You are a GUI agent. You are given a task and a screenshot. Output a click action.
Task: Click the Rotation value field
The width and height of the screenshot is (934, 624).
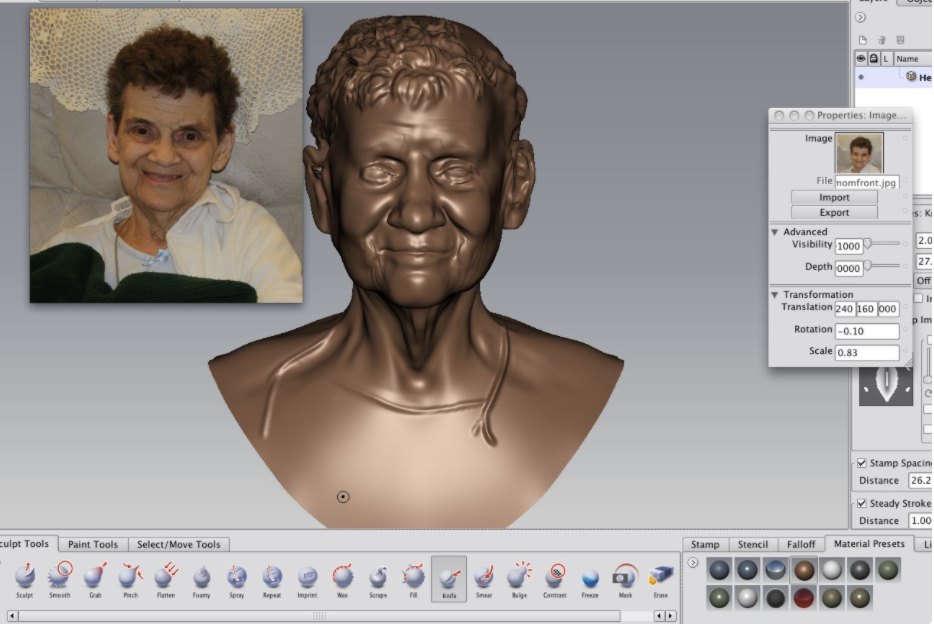pos(867,331)
